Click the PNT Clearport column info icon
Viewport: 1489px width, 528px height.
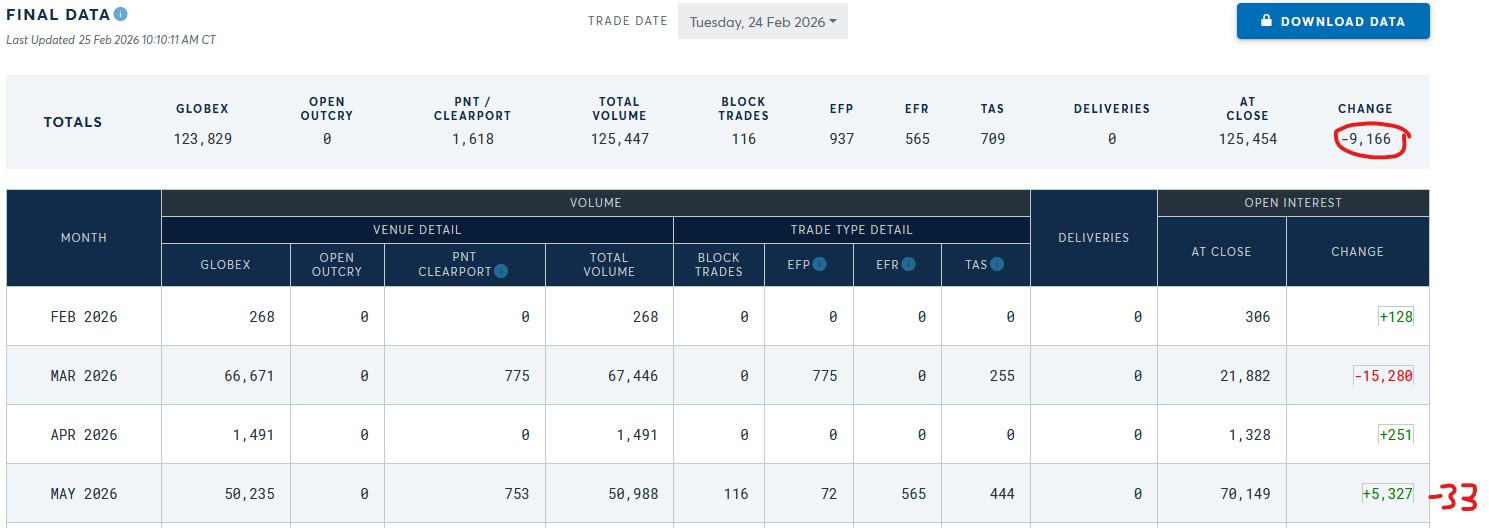[501, 271]
